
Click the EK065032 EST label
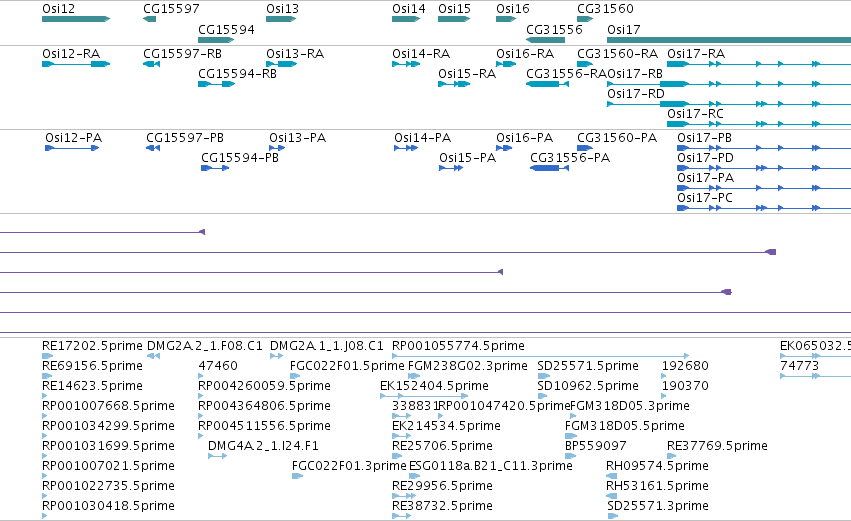[815, 346]
